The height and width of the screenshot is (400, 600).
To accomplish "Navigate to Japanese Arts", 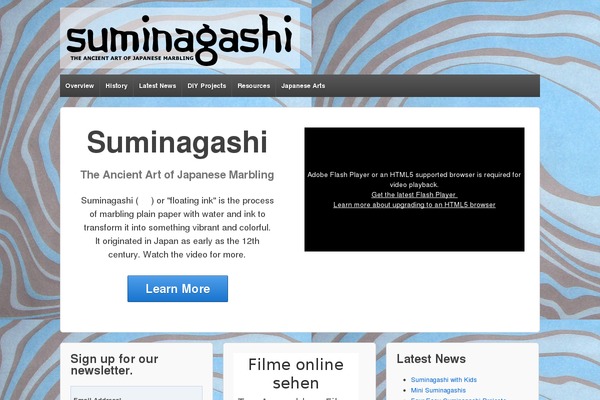I will click(x=303, y=86).
